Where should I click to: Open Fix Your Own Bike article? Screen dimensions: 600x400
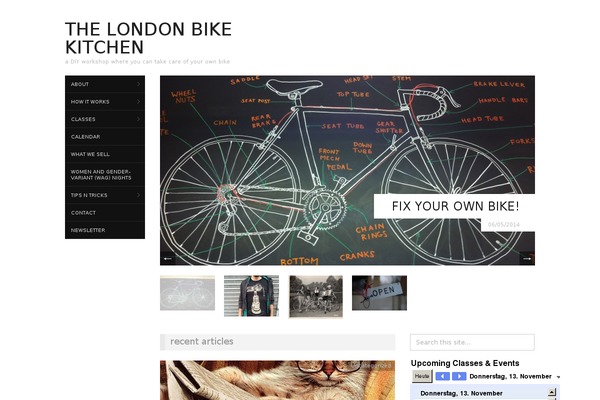pyautogui.click(x=455, y=206)
